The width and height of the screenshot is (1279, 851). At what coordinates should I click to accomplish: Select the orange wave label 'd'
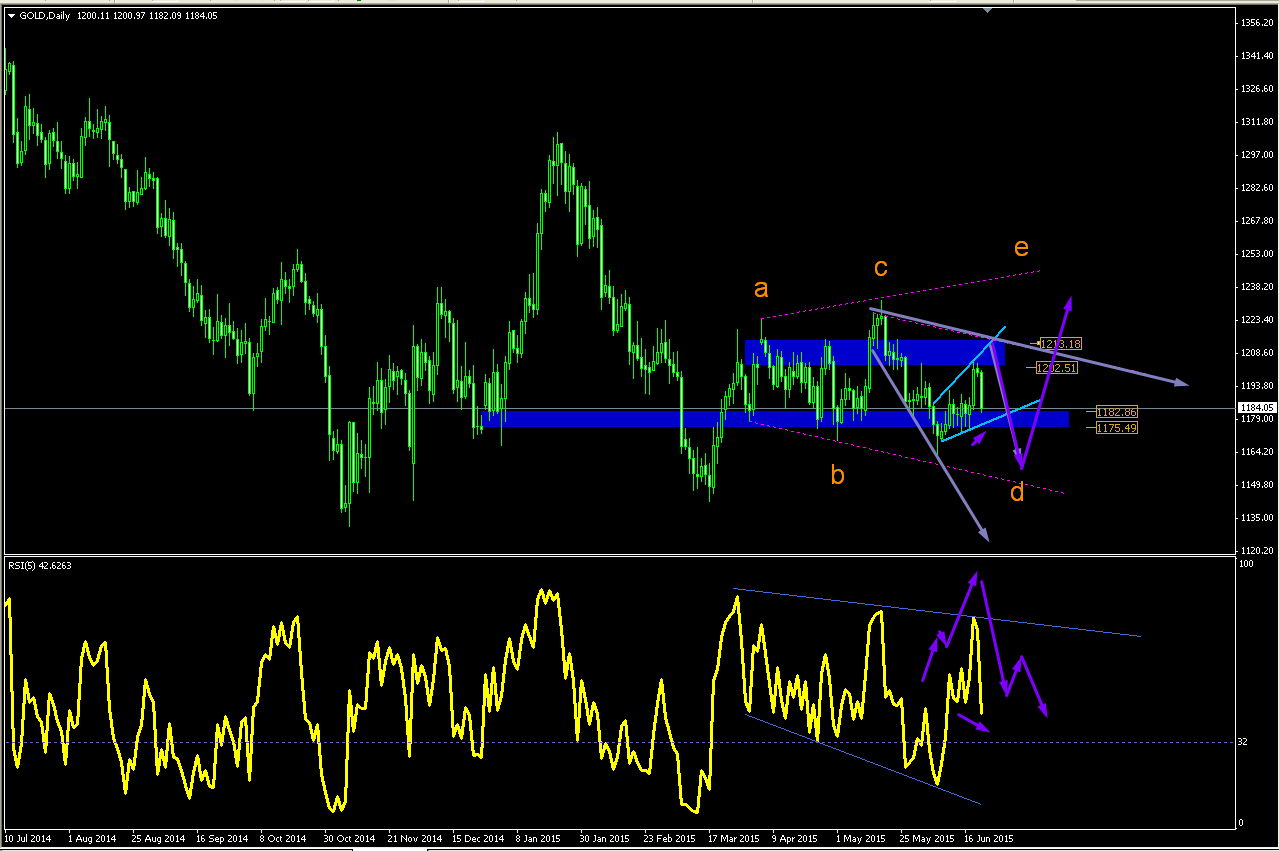(1017, 491)
